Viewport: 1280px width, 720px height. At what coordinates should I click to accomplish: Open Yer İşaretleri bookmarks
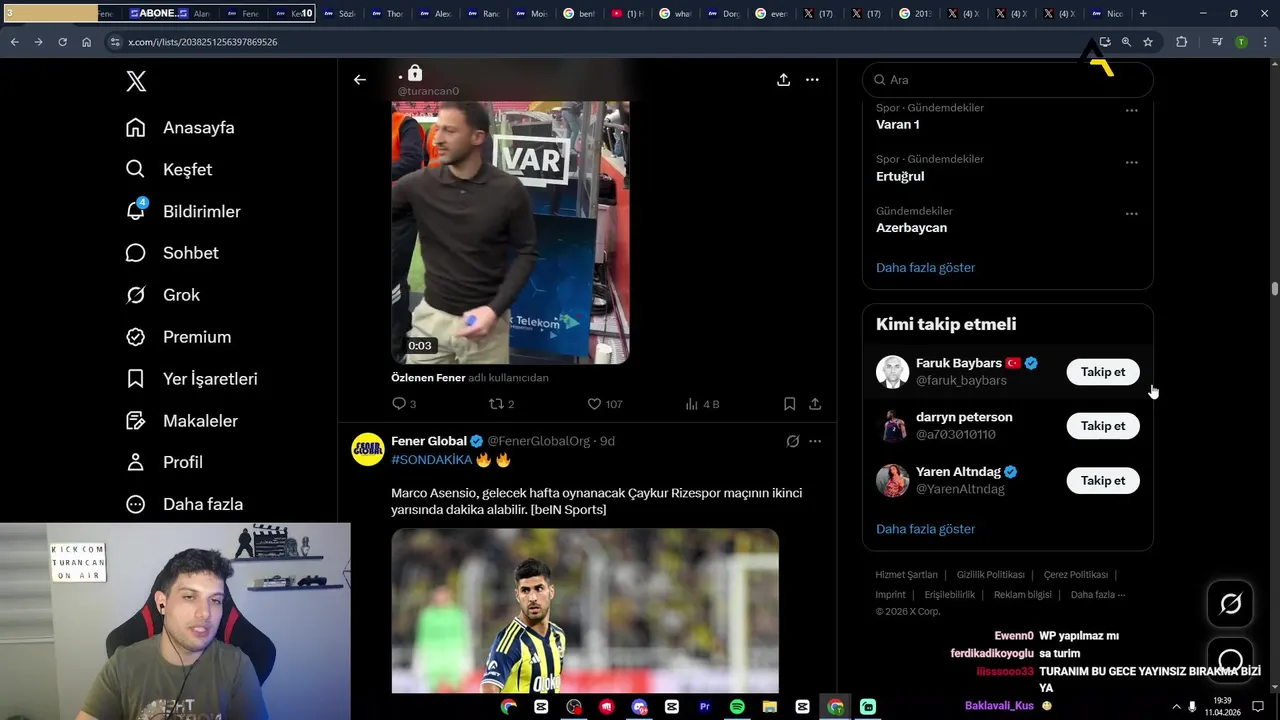tap(191, 379)
